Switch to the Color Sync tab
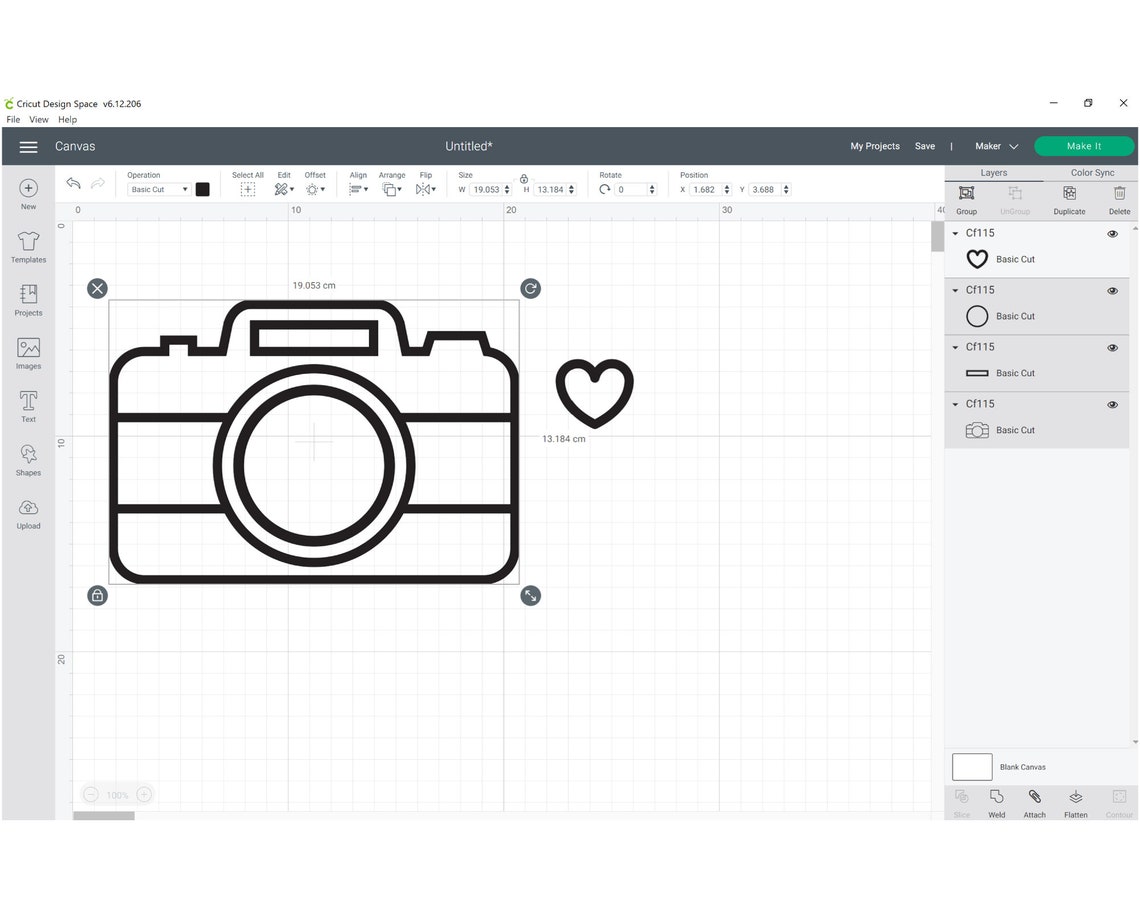The image size is (1140, 916). [1091, 172]
